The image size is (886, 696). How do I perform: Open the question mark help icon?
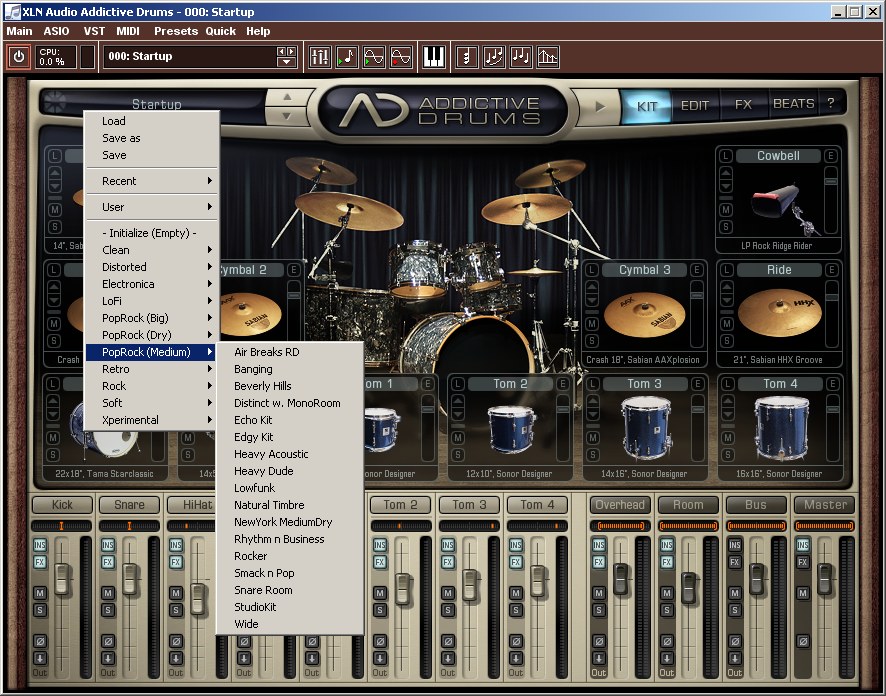pos(830,103)
